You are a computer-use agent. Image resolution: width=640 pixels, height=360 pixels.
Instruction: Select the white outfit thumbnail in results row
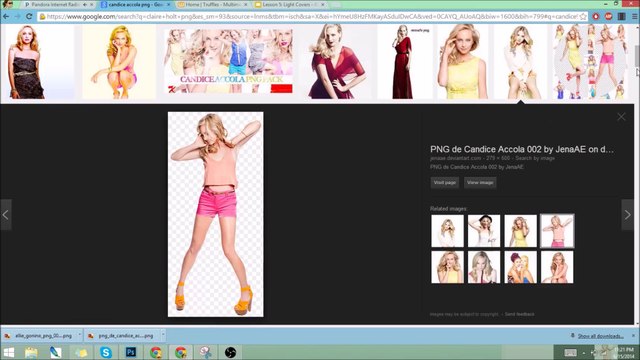click(x=520, y=62)
